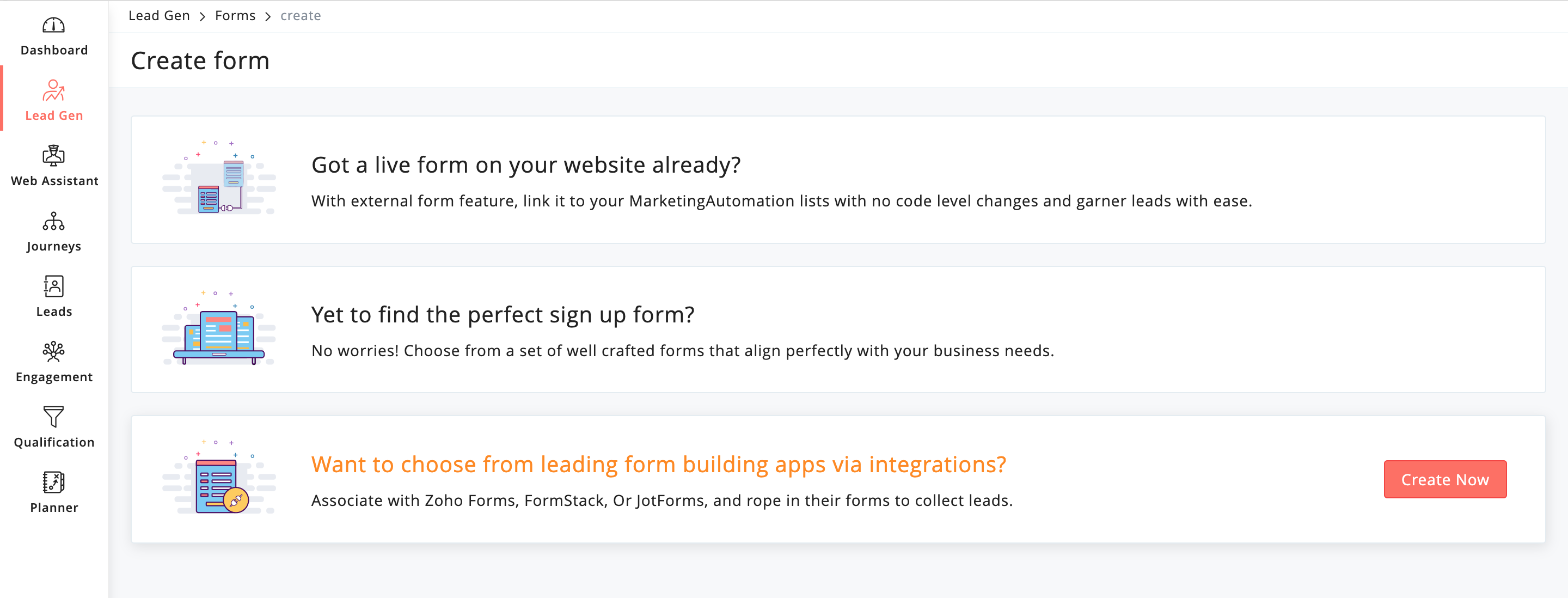Select the sign up form templates illustration
The width and height of the screenshot is (1568, 598).
click(x=219, y=328)
